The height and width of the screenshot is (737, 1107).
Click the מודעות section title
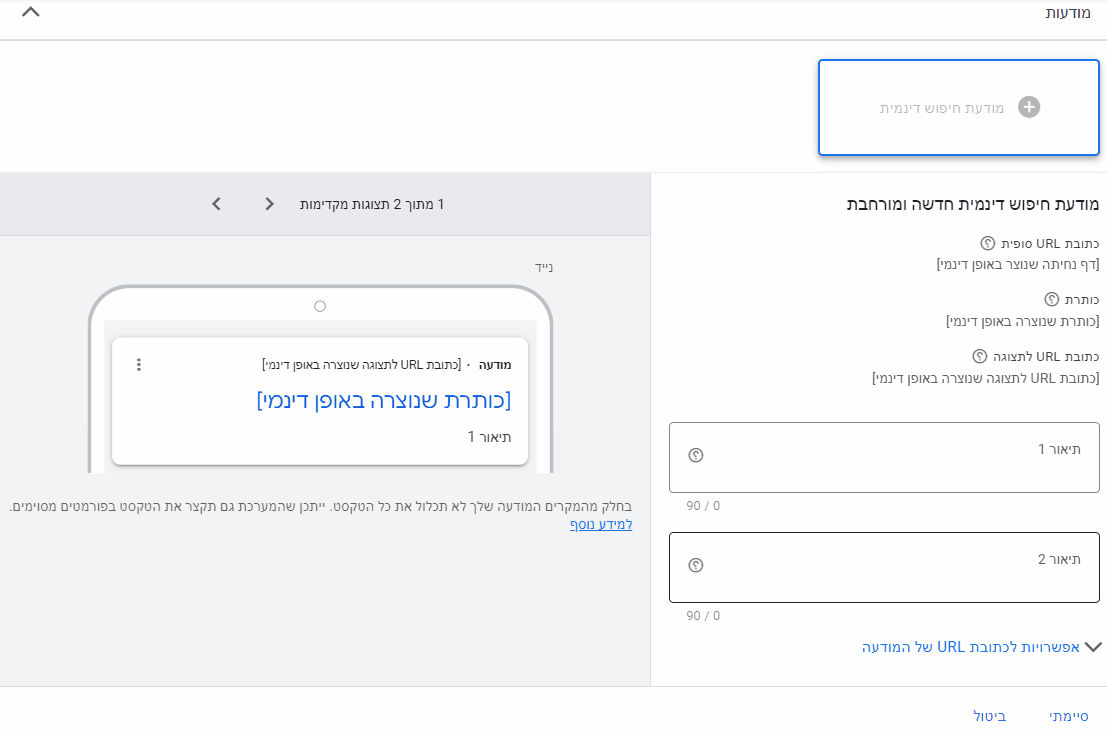1067,13
